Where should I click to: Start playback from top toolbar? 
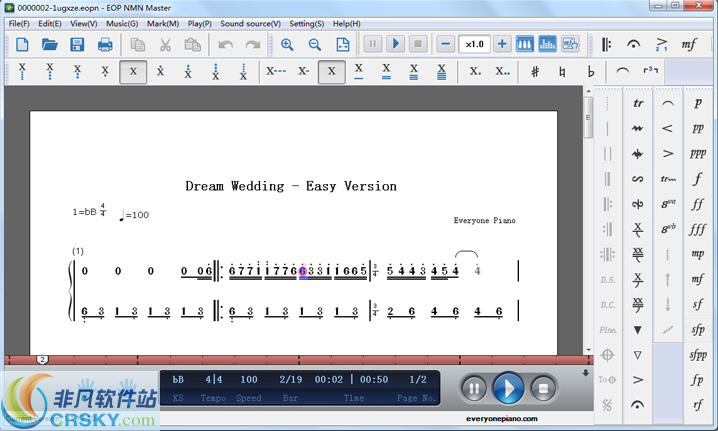point(395,44)
